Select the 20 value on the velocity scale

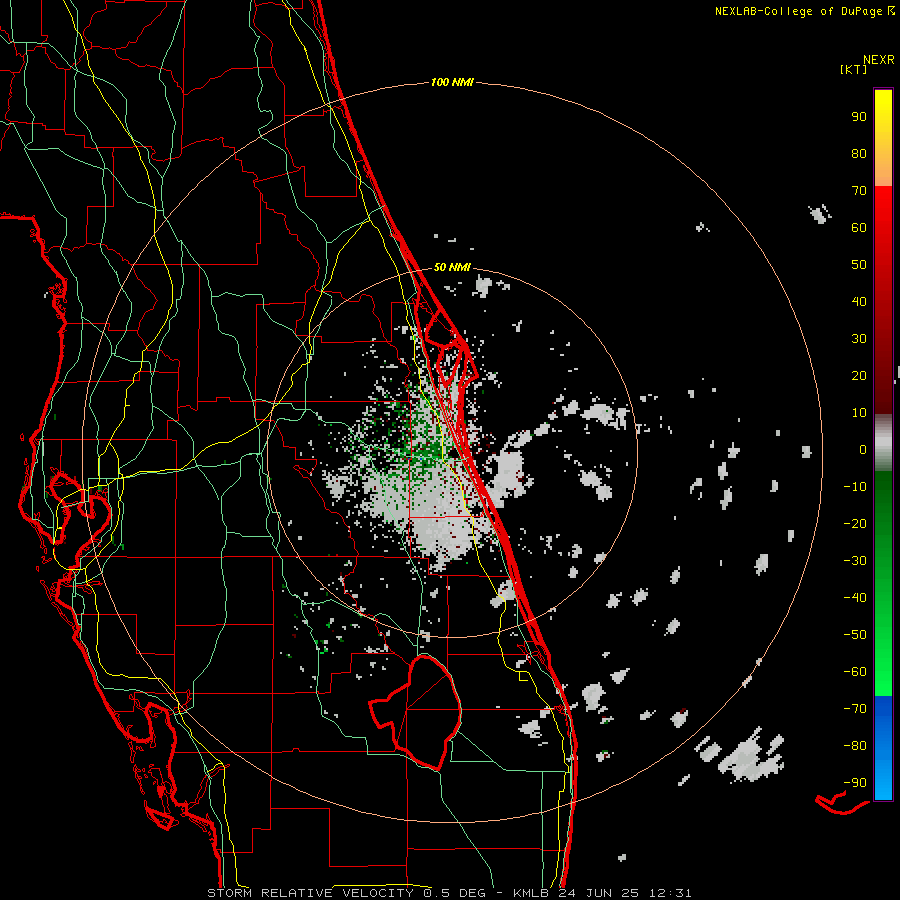(859, 375)
